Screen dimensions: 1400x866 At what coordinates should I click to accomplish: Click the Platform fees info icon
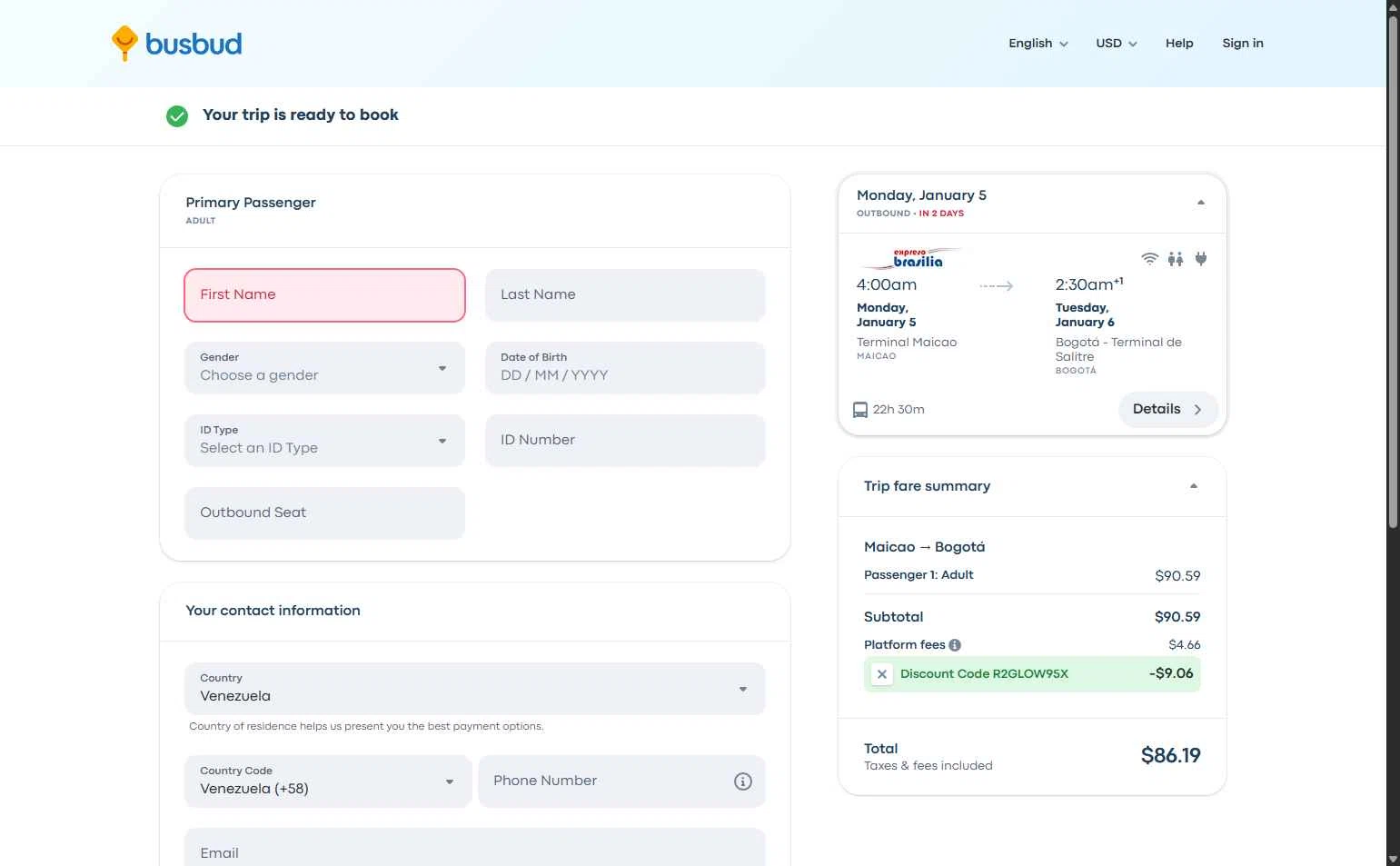[955, 645]
